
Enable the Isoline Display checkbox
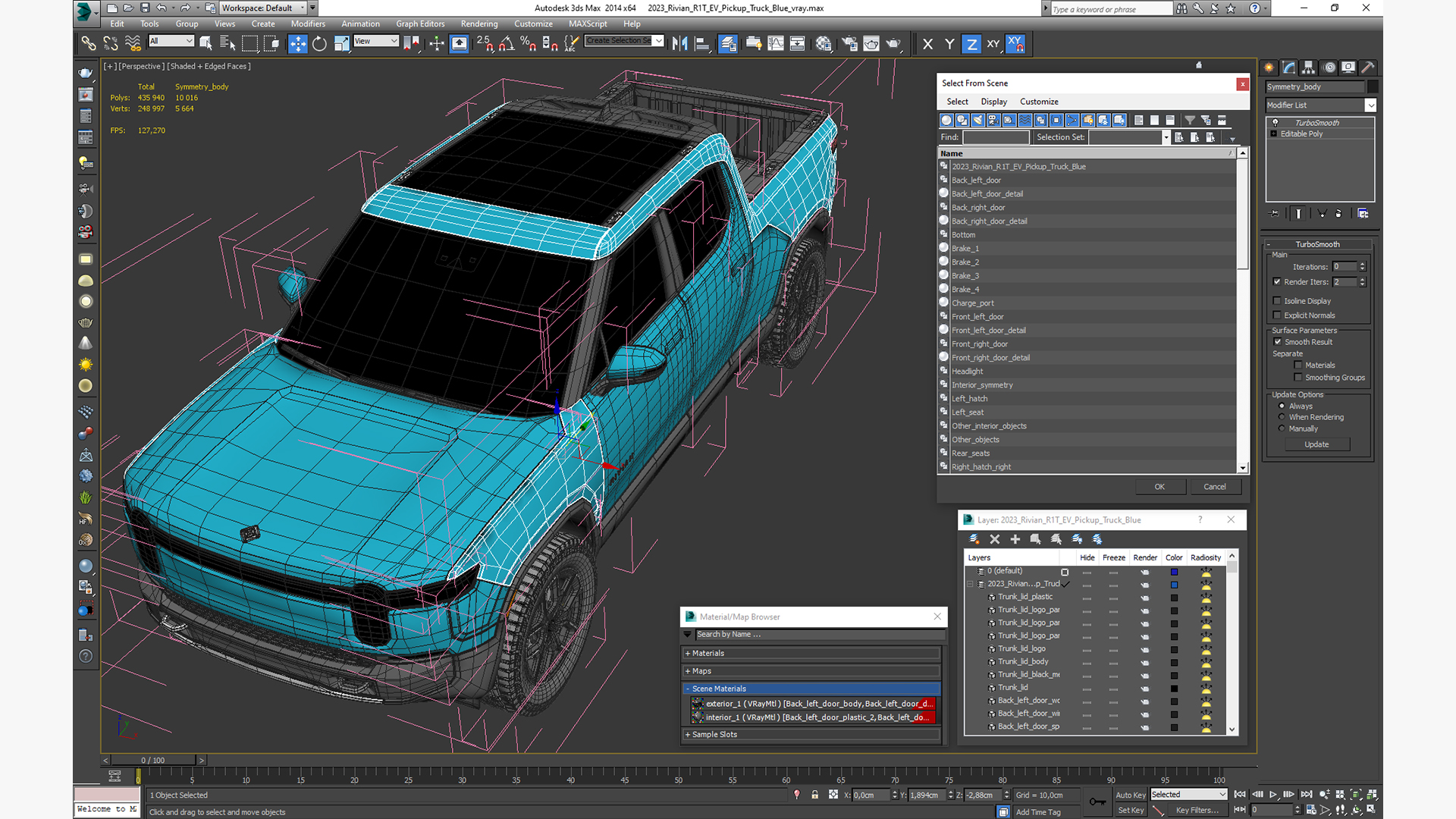1277,301
